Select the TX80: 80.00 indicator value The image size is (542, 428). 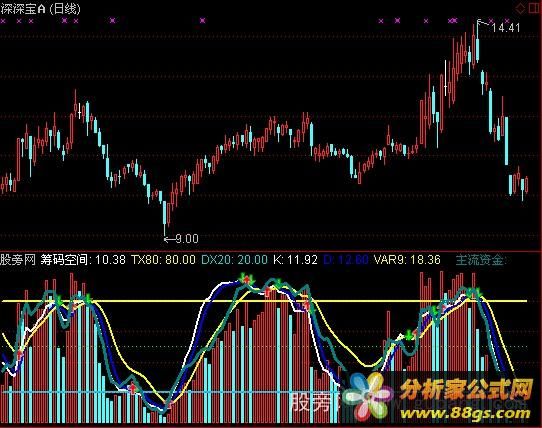[163, 259]
